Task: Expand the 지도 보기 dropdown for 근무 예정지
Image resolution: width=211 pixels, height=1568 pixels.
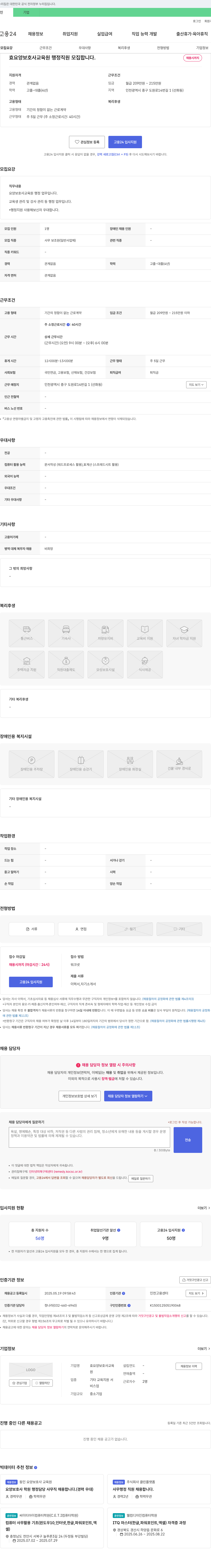Action: (x=196, y=385)
